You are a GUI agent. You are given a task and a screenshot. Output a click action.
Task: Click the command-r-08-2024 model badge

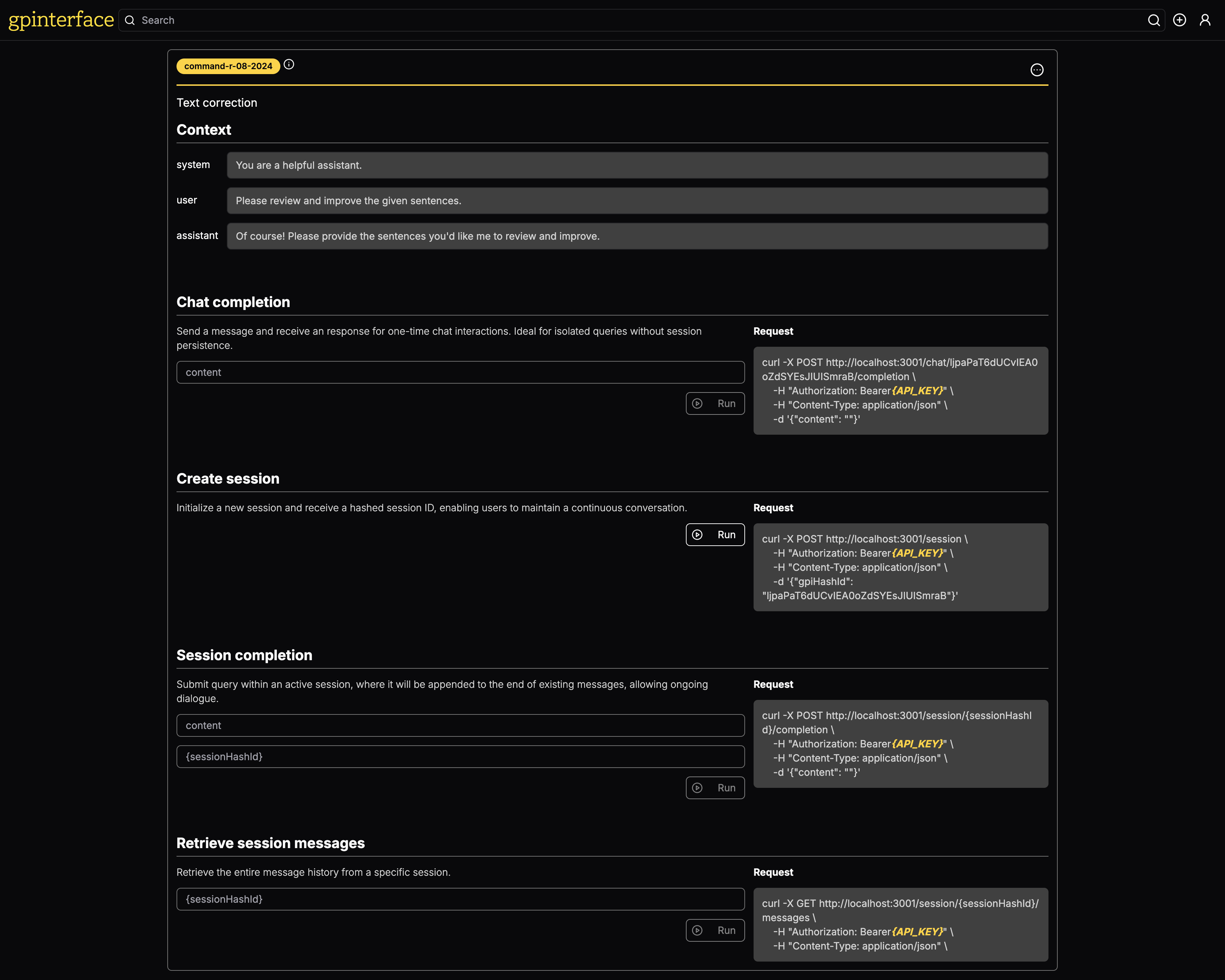coord(228,66)
